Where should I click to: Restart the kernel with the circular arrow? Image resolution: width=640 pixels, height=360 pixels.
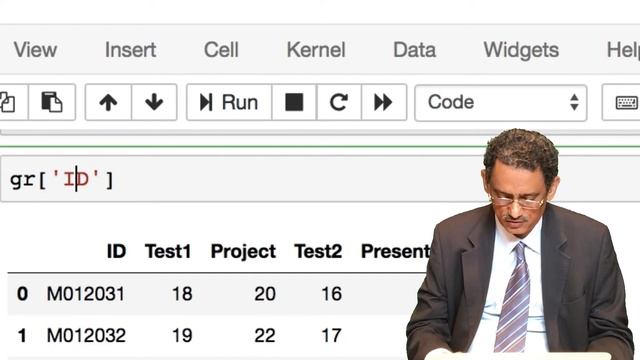pos(339,102)
